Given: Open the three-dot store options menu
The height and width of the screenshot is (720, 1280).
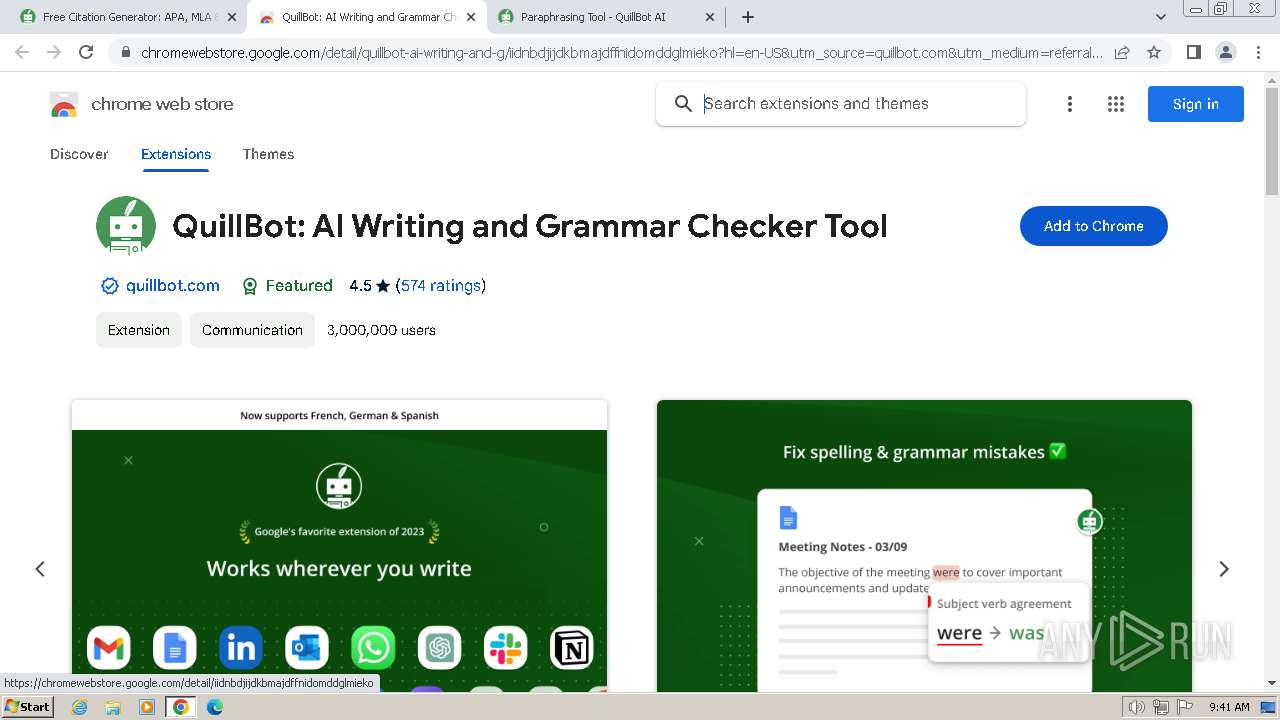Looking at the screenshot, I should (x=1070, y=104).
